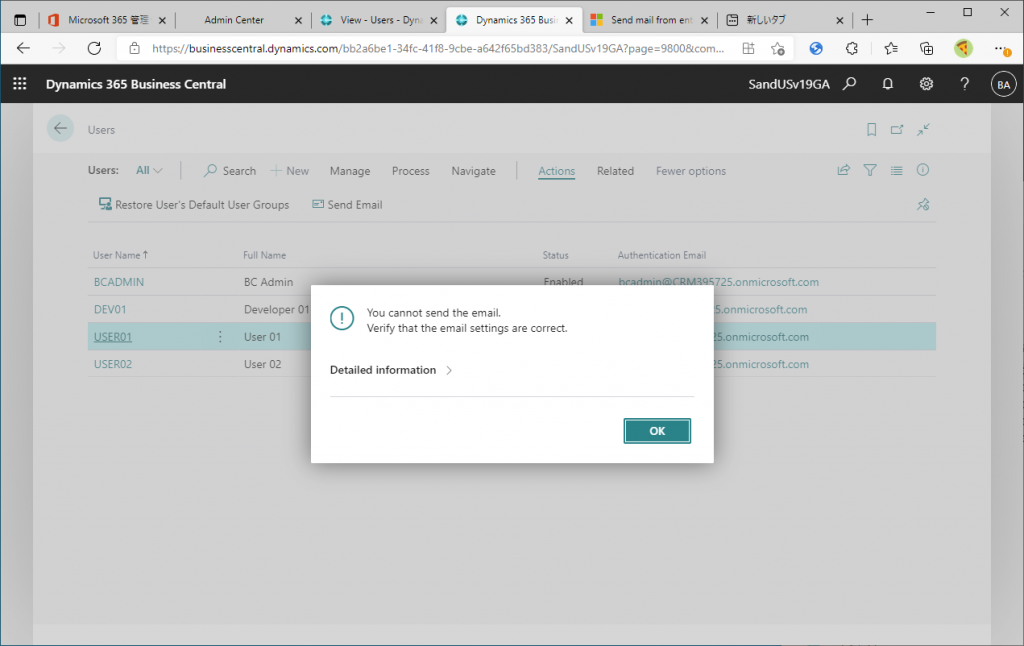
Task: Click Search in the Users list toolbar
Action: coord(230,170)
